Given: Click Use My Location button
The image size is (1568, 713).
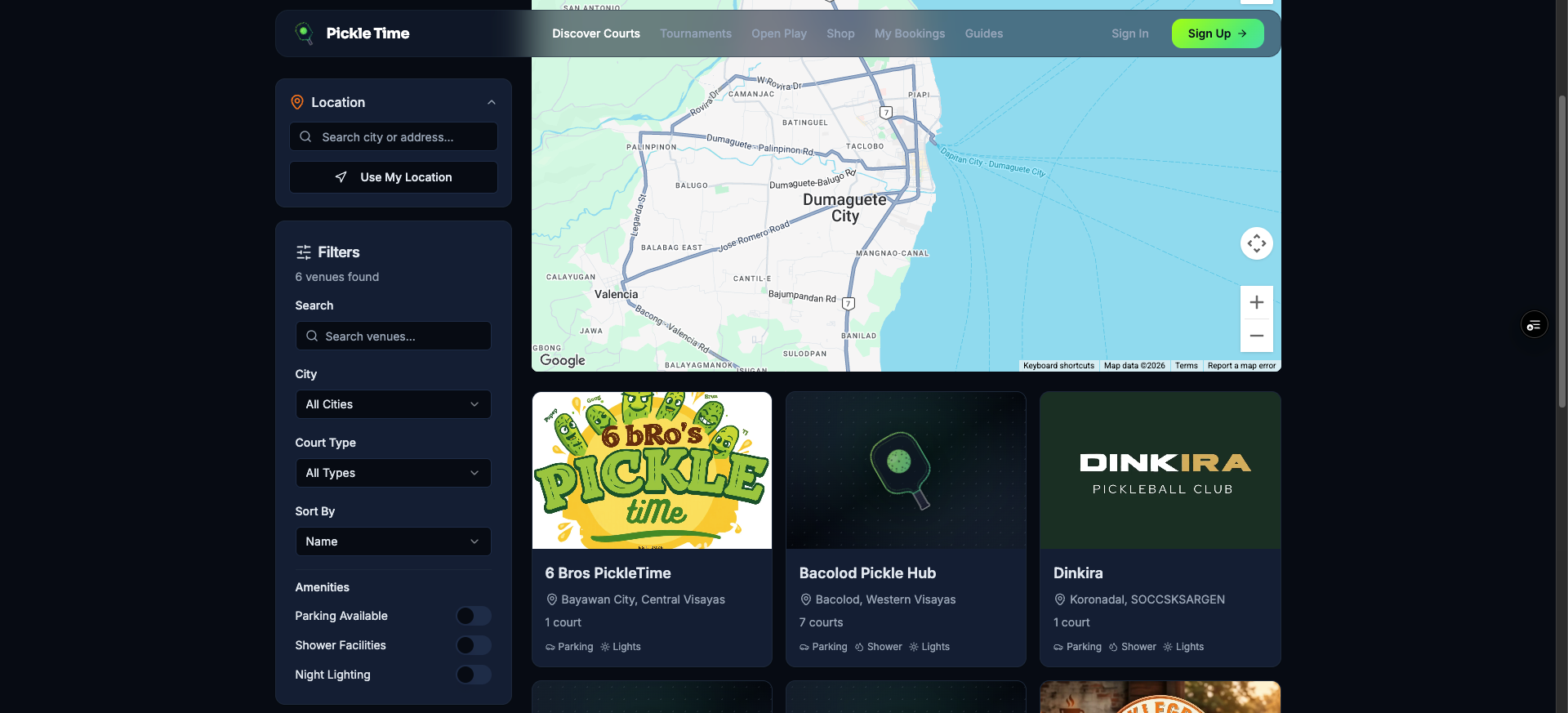Looking at the screenshot, I should (394, 177).
